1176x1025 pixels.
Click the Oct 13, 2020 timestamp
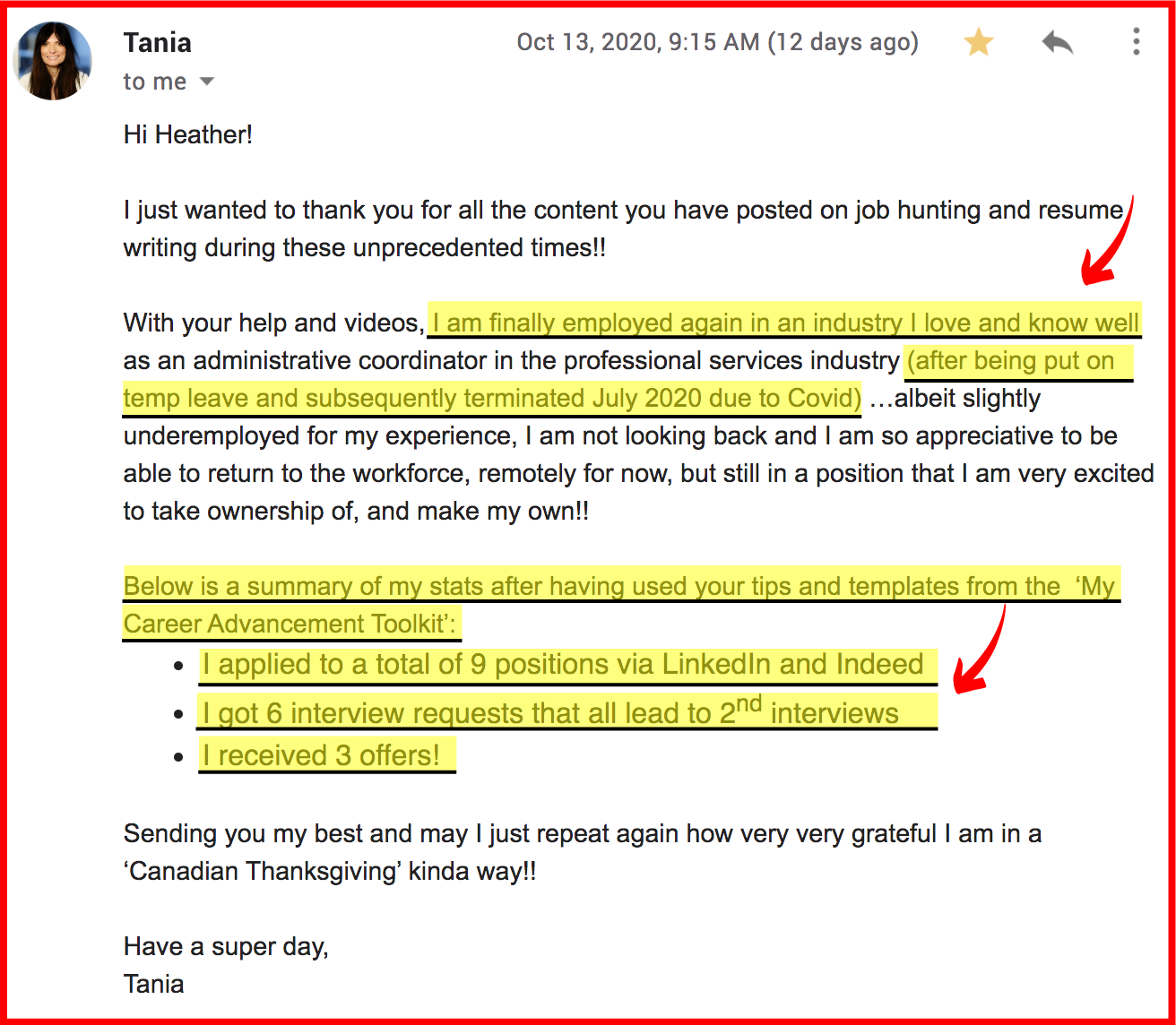click(717, 42)
